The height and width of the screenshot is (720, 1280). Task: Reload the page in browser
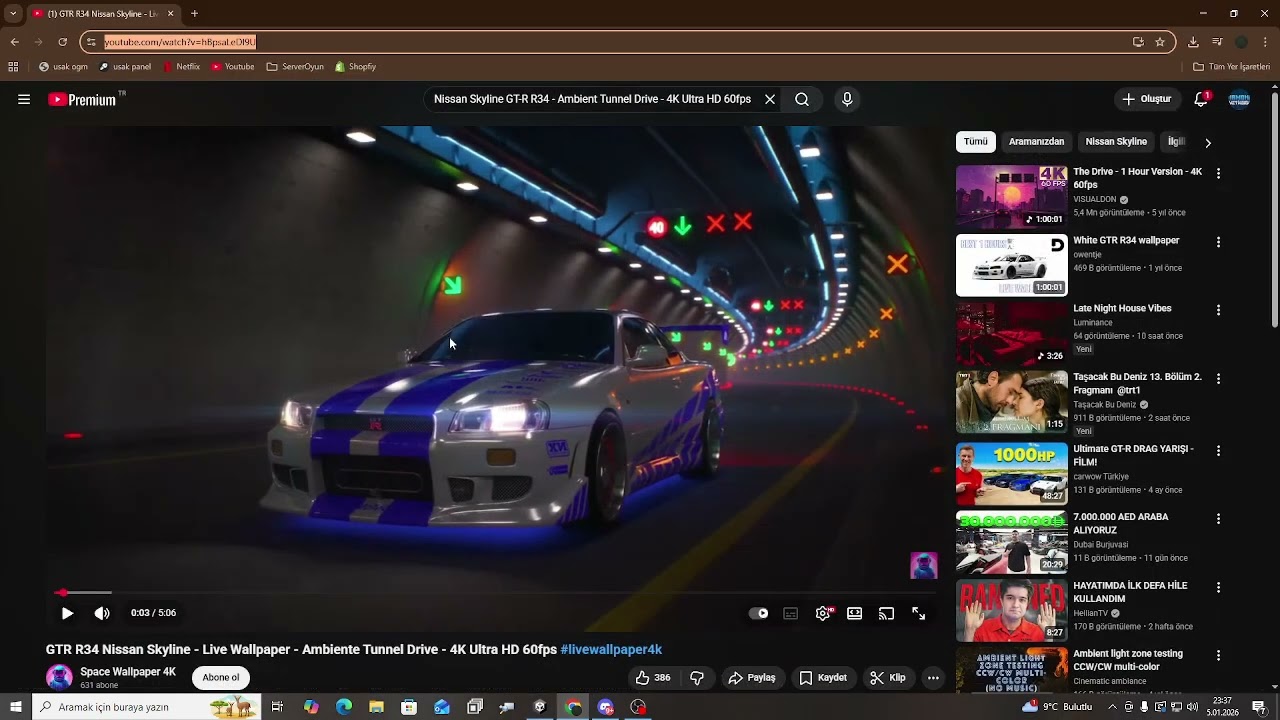pos(62,42)
